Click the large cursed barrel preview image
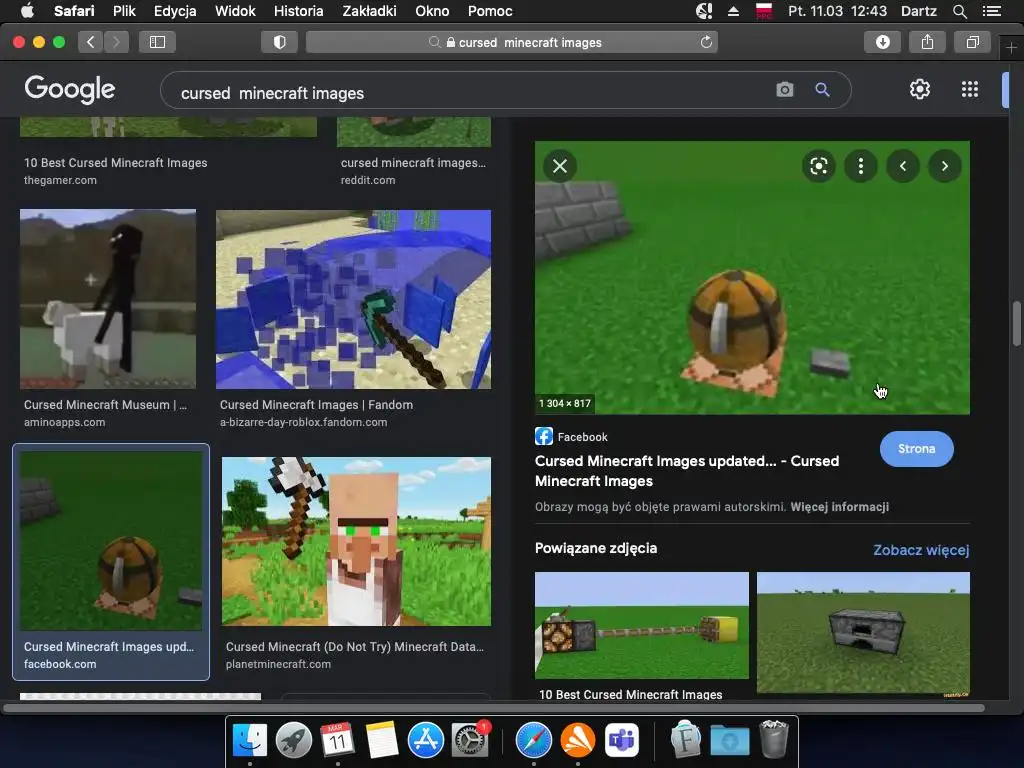This screenshot has width=1024, height=768. click(752, 278)
